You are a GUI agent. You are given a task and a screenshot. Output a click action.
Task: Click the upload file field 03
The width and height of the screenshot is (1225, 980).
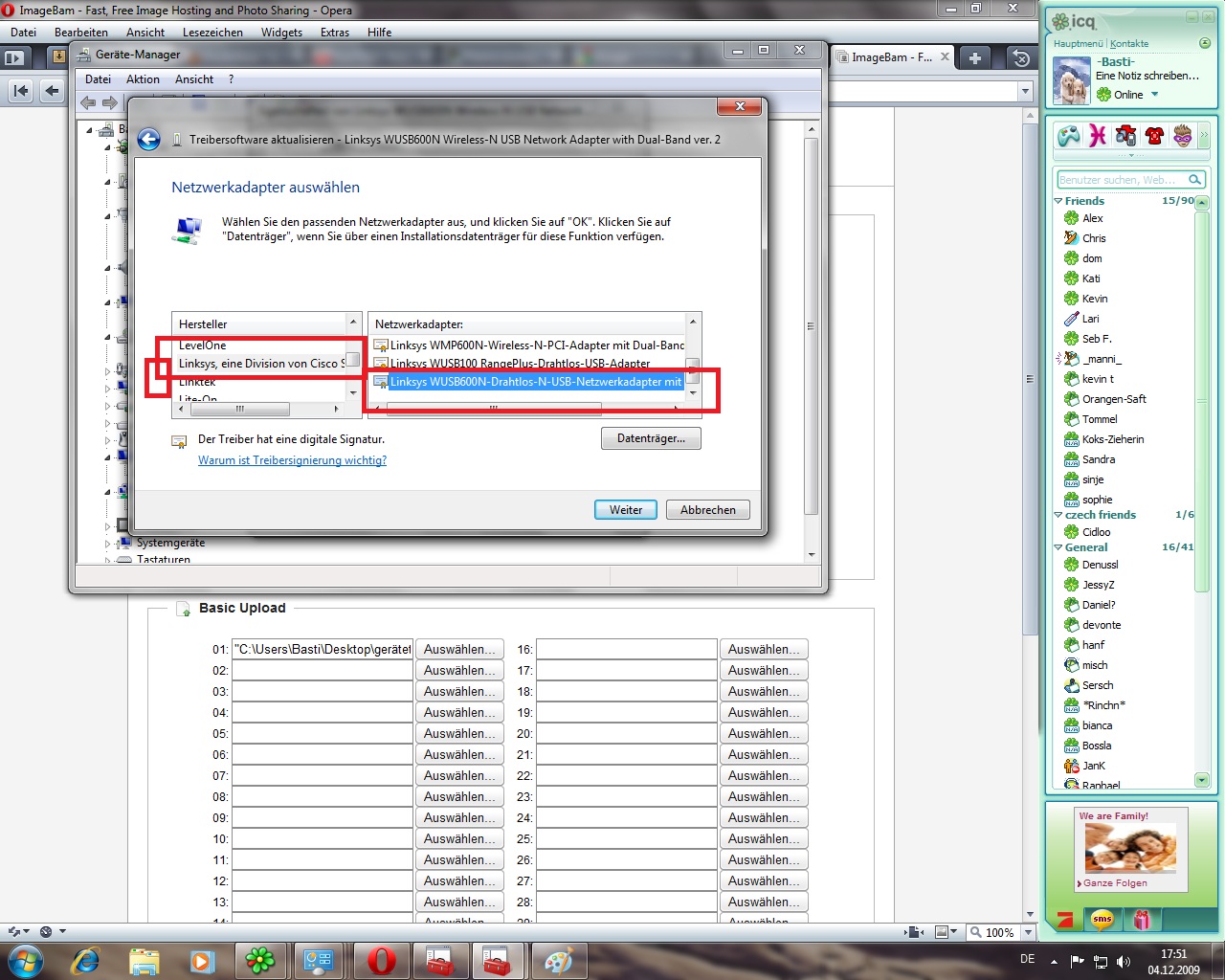coord(323,691)
